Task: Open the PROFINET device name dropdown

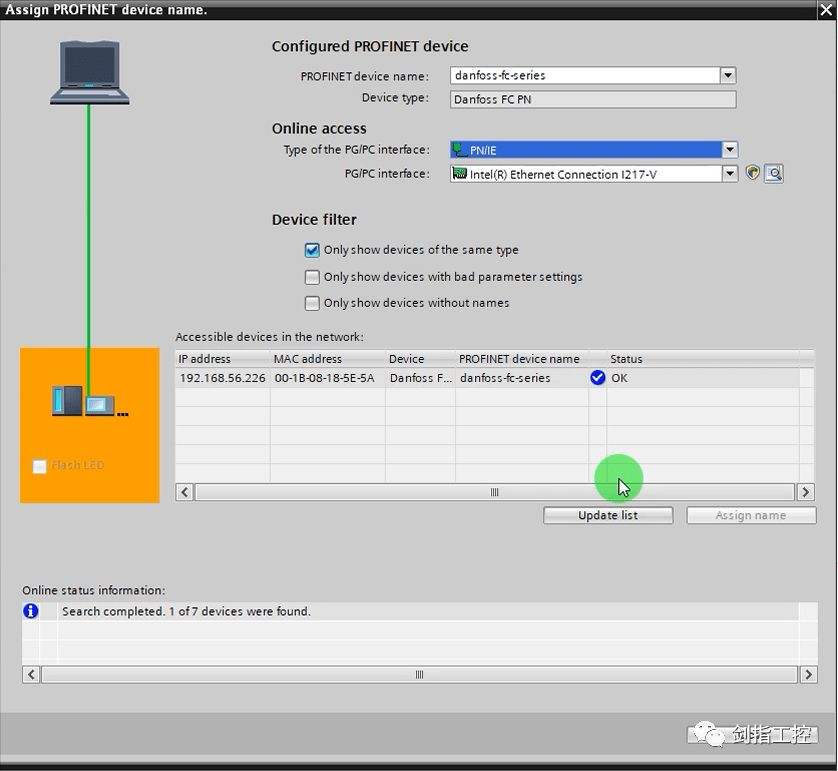Action: click(x=728, y=76)
